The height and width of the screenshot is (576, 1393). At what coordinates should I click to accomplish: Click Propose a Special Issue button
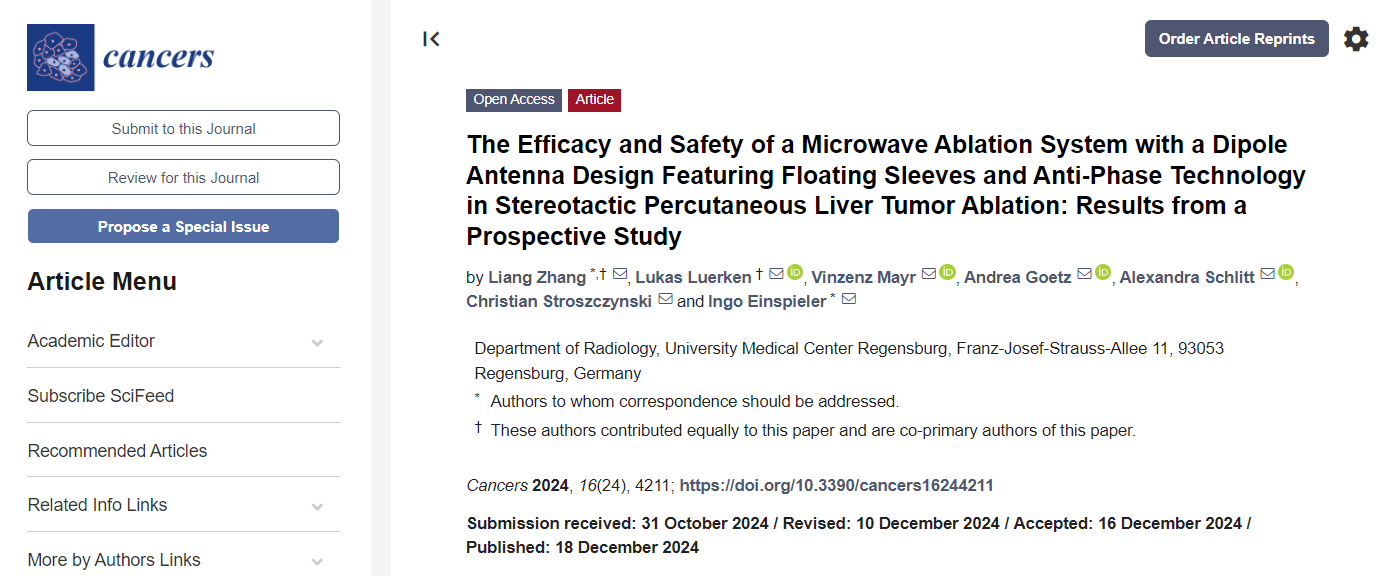click(x=183, y=226)
